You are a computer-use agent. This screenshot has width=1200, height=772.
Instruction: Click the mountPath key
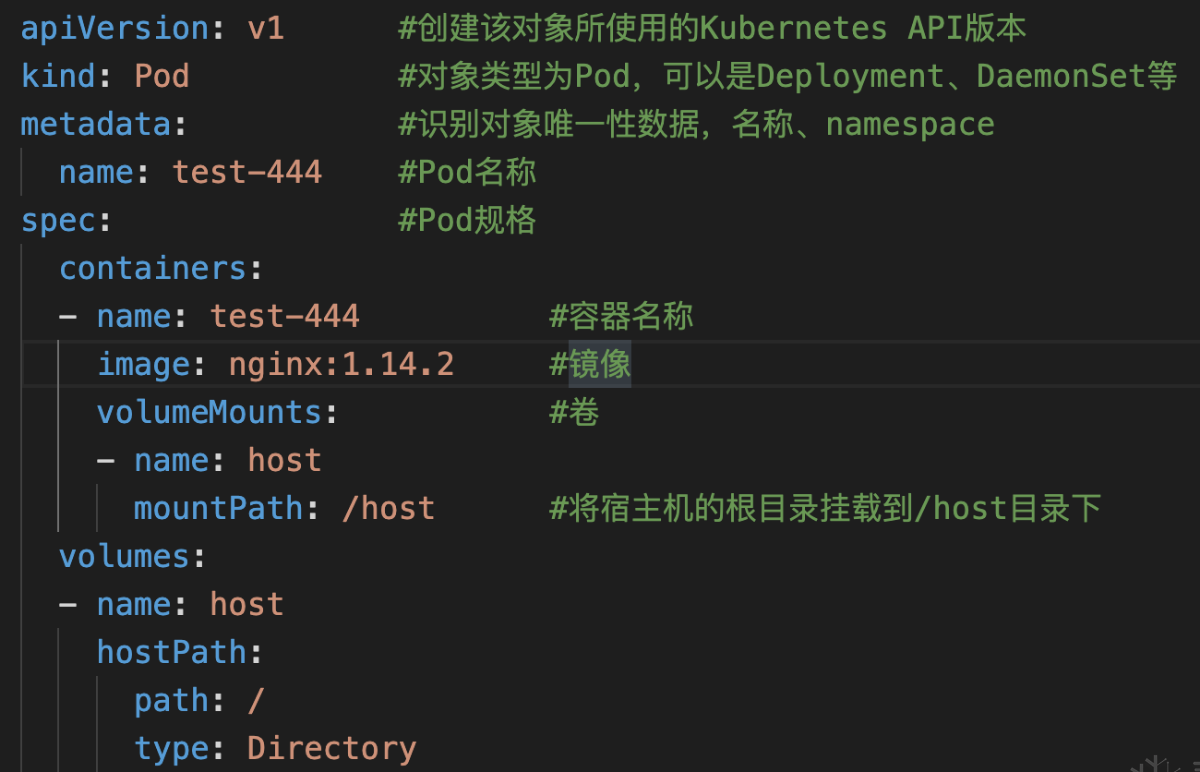[x=218, y=509]
